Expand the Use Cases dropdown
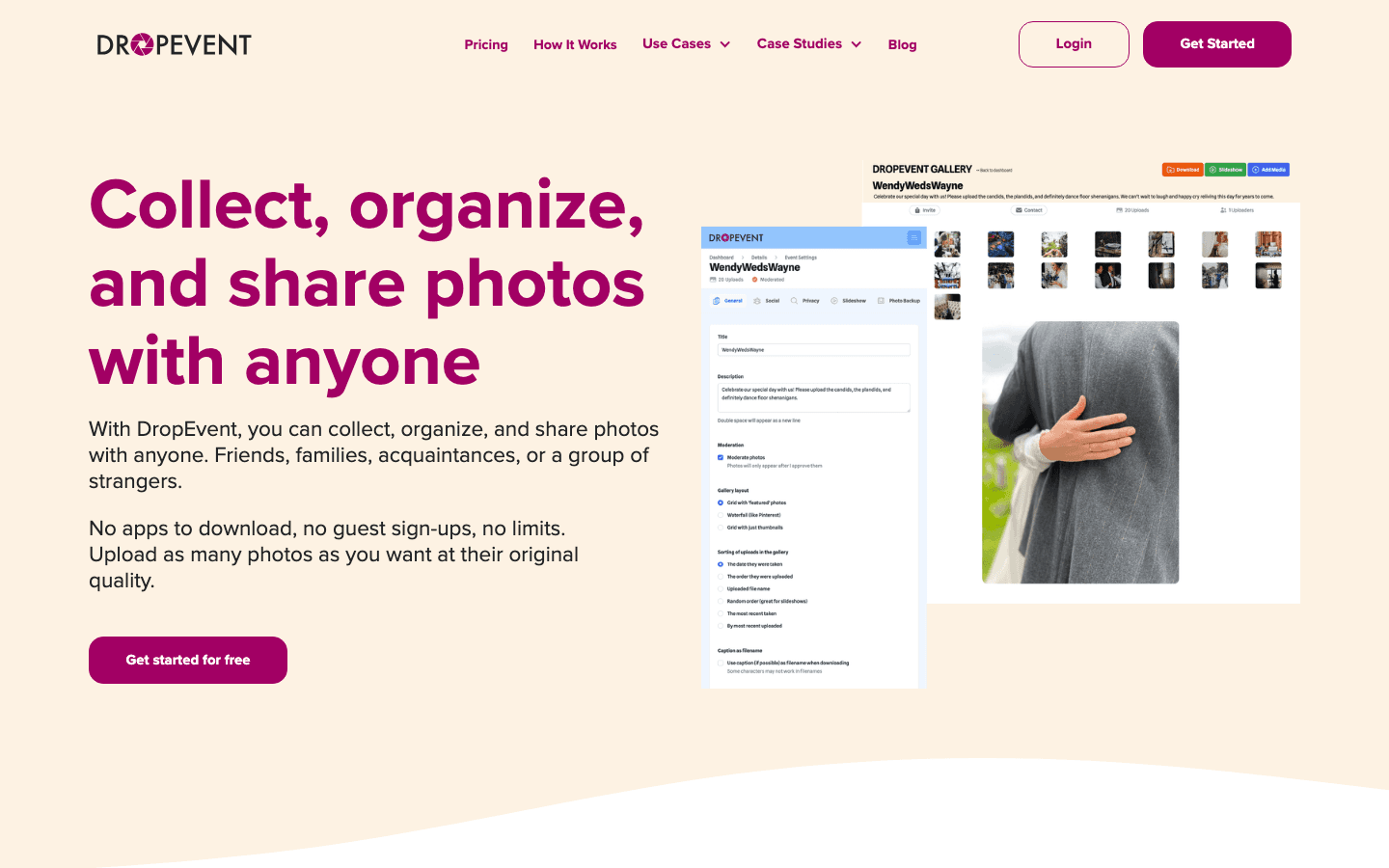Screen dimensions: 1389x868 tap(687, 44)
